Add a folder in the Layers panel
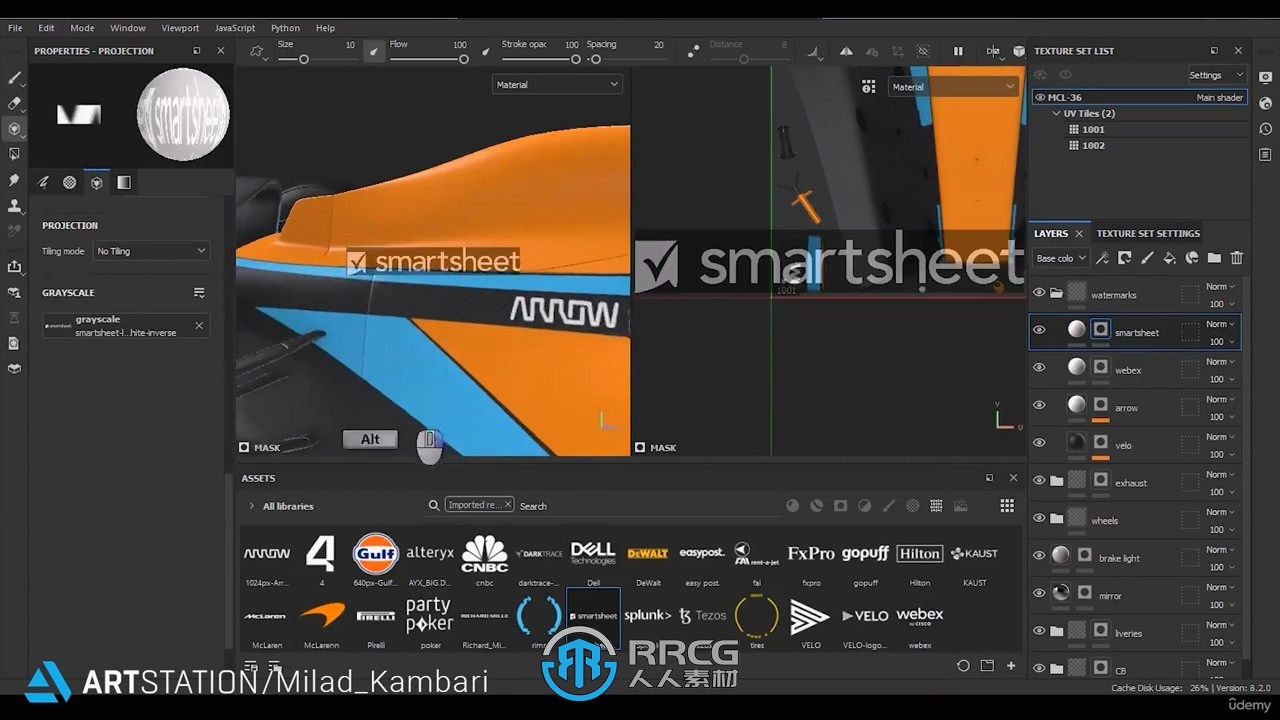Image resolution: width=1280 pixels, height=720 pixels. (x=1214, y=258)
